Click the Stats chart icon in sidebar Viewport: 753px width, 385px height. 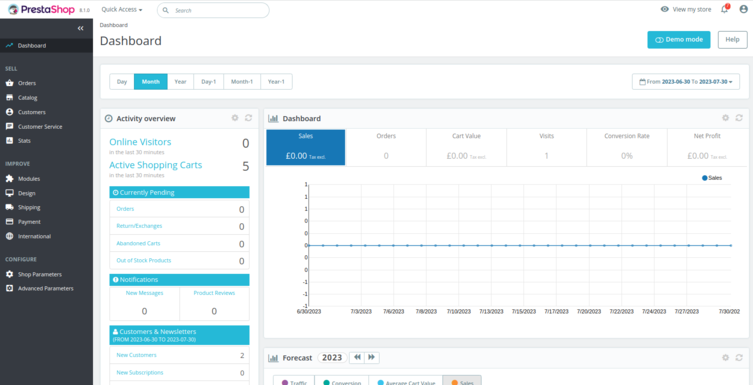(9, 141)
